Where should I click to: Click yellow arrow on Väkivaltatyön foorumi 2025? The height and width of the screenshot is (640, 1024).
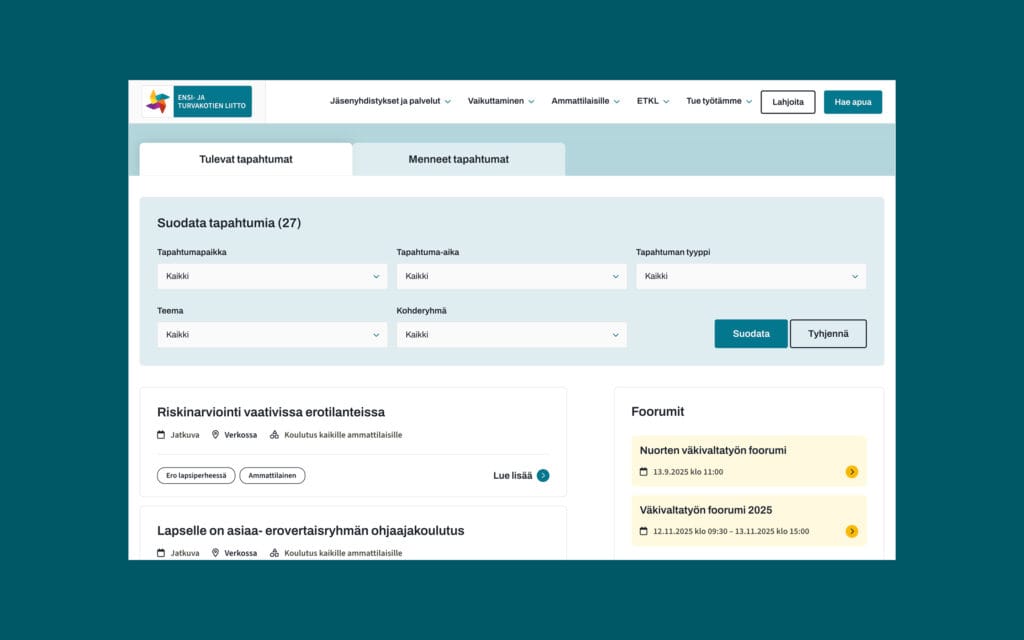[x=851, y=531]
